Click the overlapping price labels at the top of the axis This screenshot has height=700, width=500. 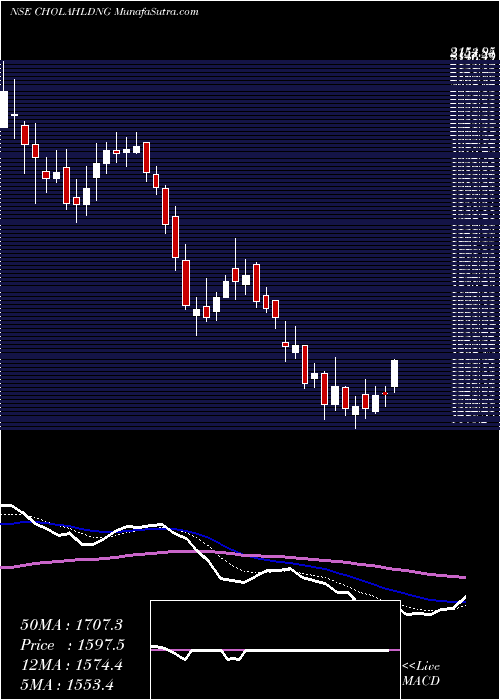pos(473,54)
